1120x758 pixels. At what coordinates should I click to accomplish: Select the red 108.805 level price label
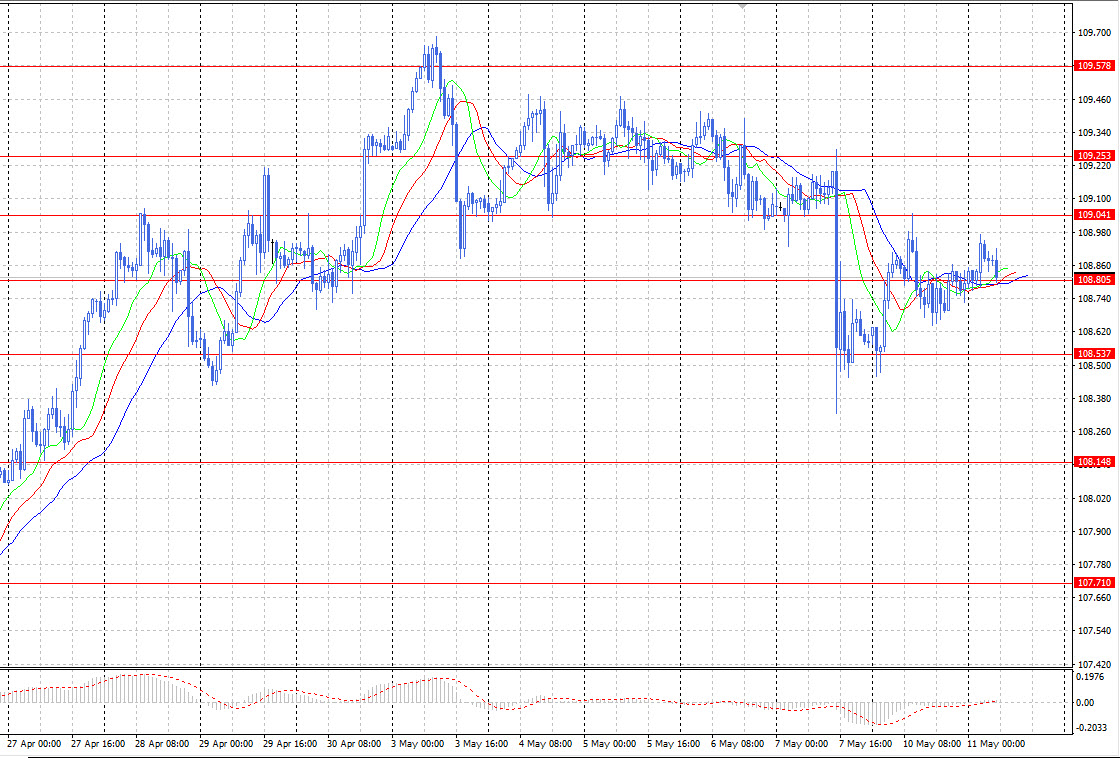1094,280
